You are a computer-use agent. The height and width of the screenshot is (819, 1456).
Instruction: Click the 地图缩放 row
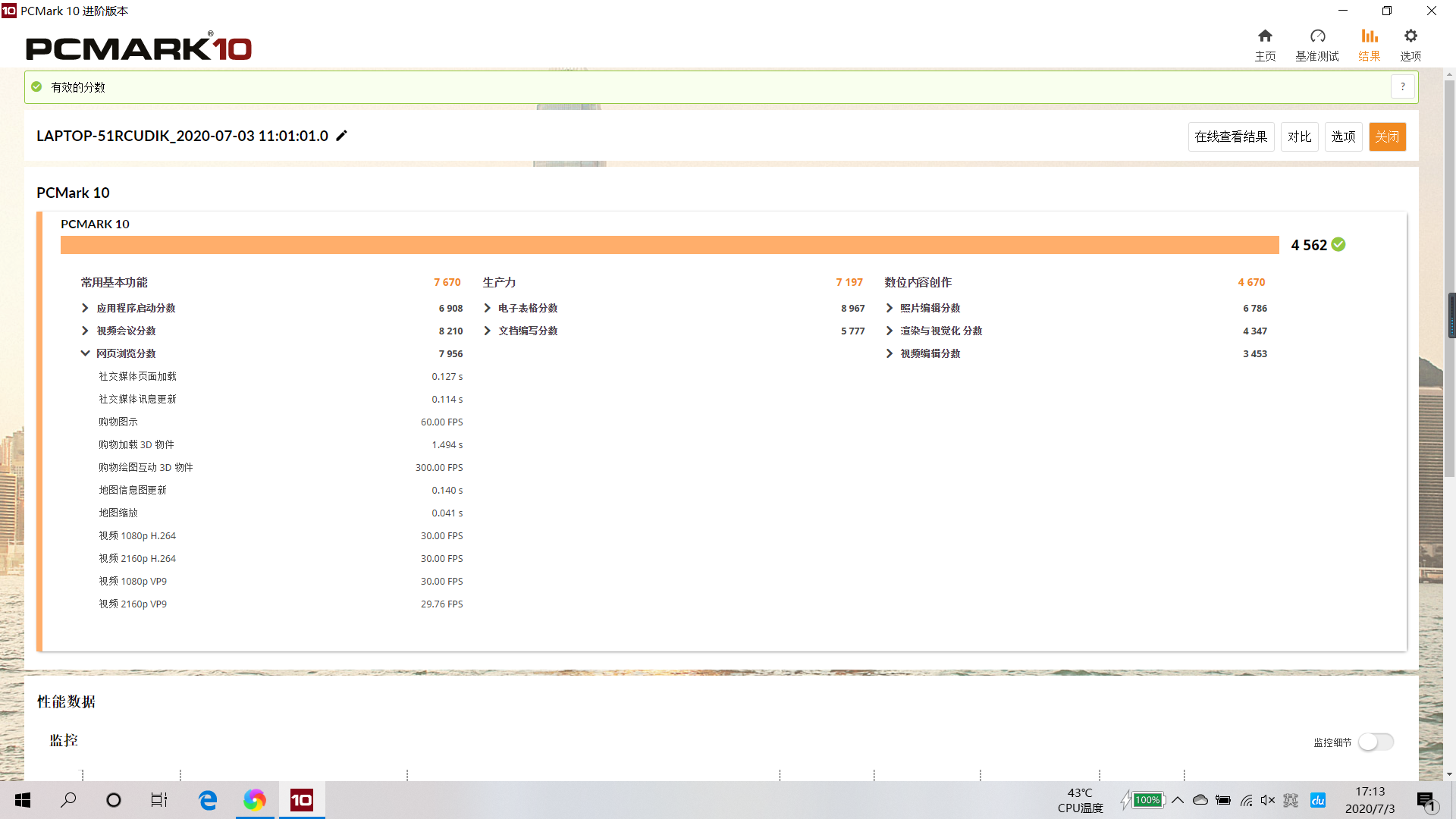[281, 513]
